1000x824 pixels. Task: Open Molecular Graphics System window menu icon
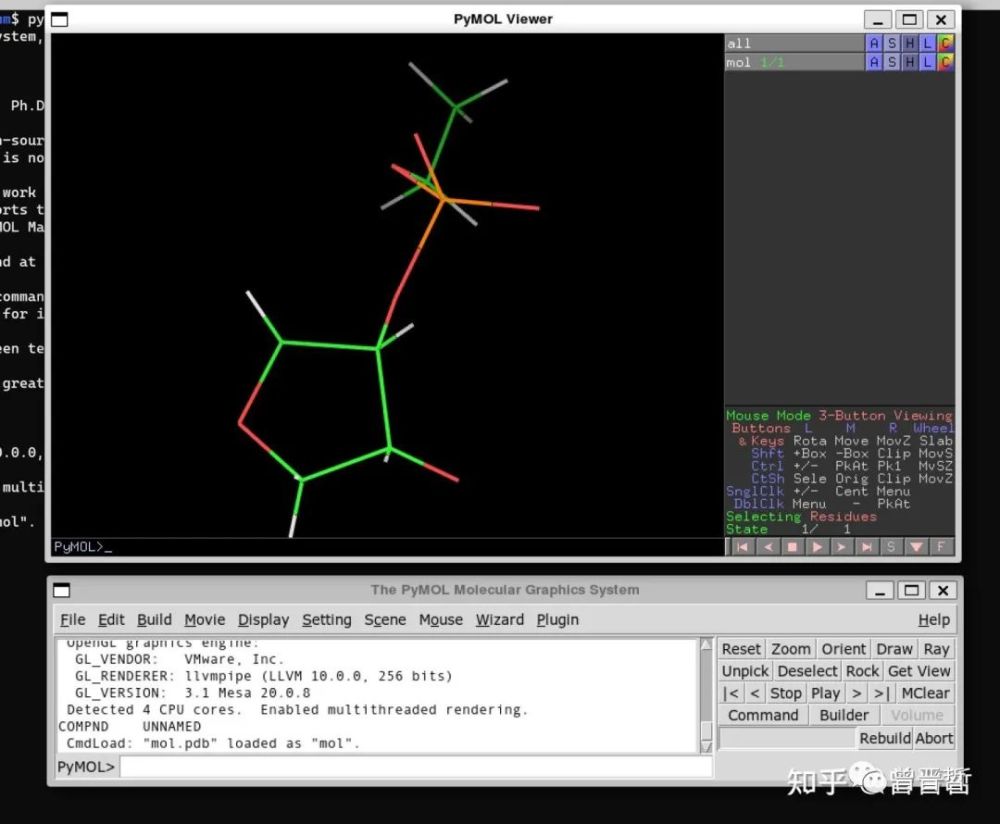point(61,590)
